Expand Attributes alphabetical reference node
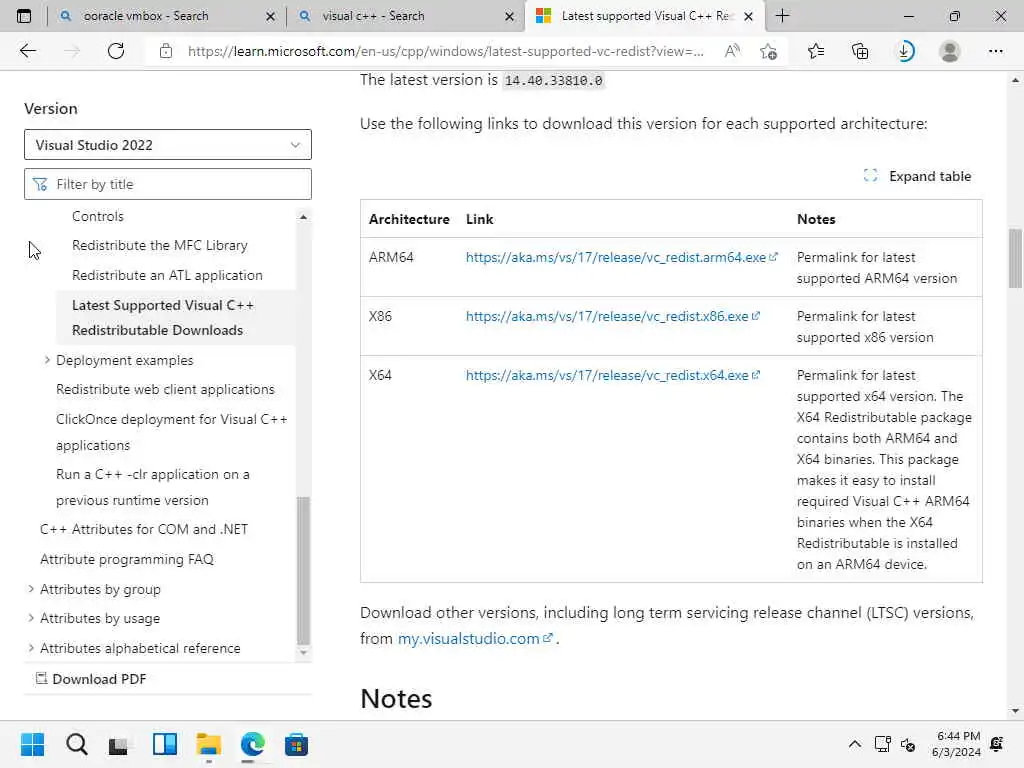Viewport: 1024px width, 768px height. (31, 648)
